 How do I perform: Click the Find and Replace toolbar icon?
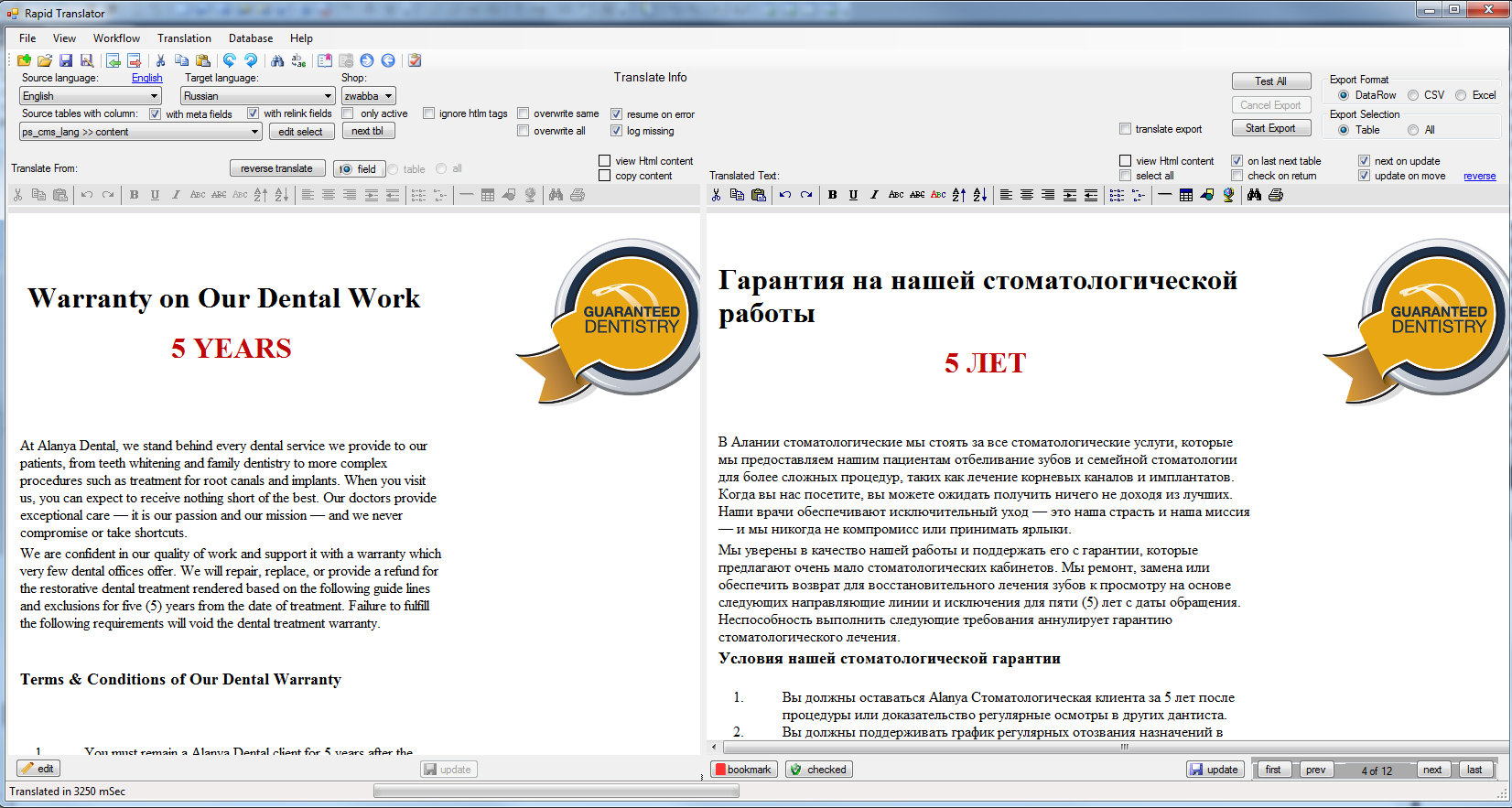298,60
